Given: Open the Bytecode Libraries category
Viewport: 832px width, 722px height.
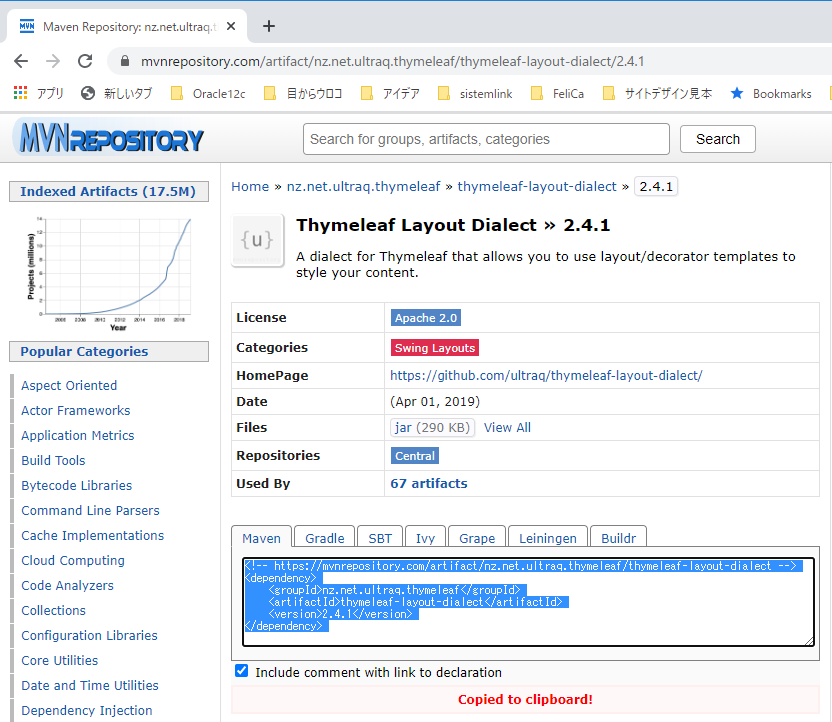Looking at the screenshot, I should (x=76, y=485).
